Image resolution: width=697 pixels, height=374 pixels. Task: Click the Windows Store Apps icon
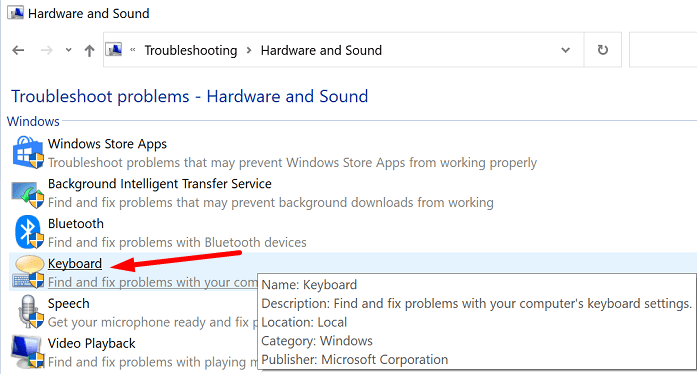click(28, 153)
